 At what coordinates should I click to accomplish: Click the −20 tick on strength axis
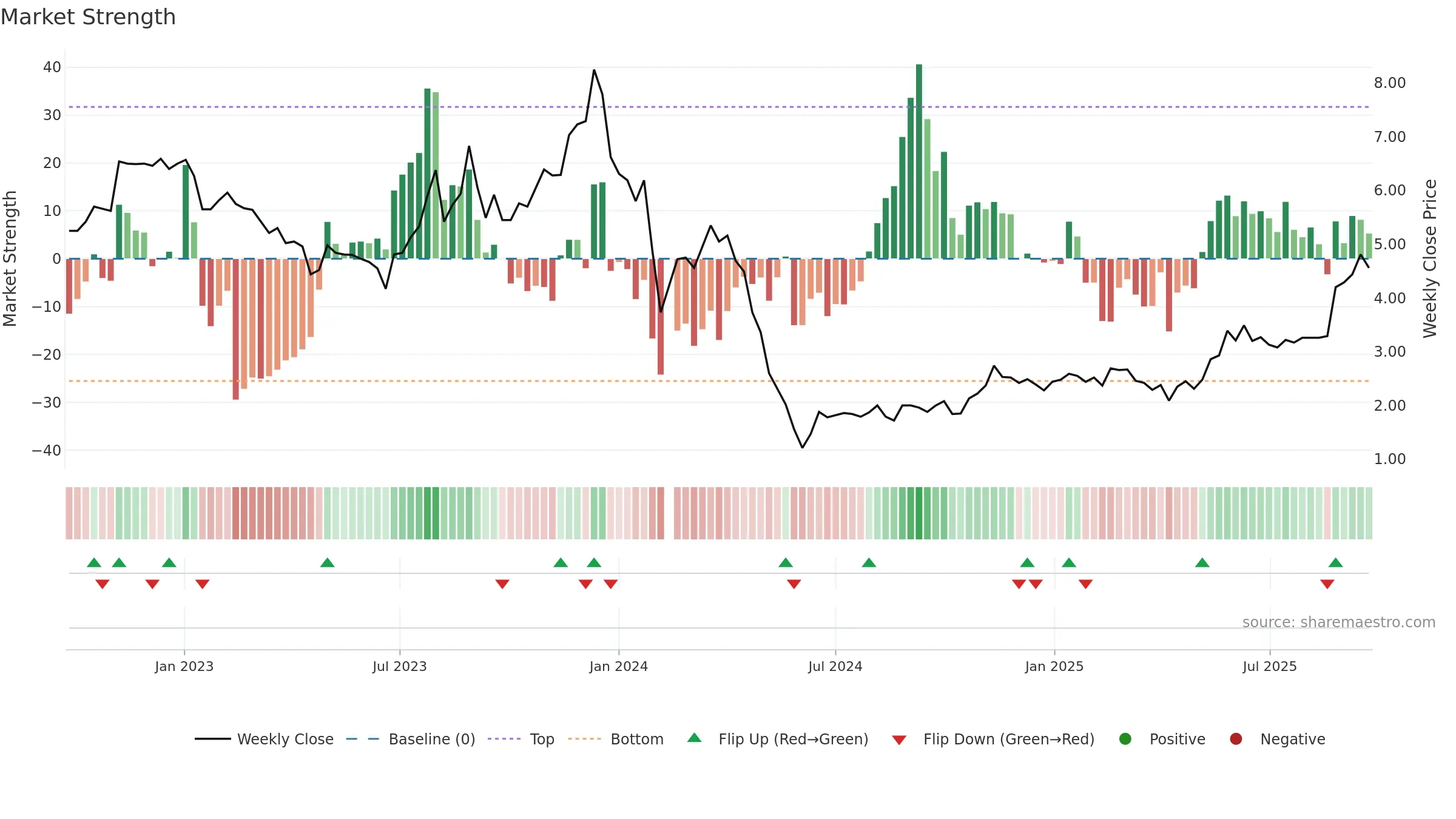[47, 354]
